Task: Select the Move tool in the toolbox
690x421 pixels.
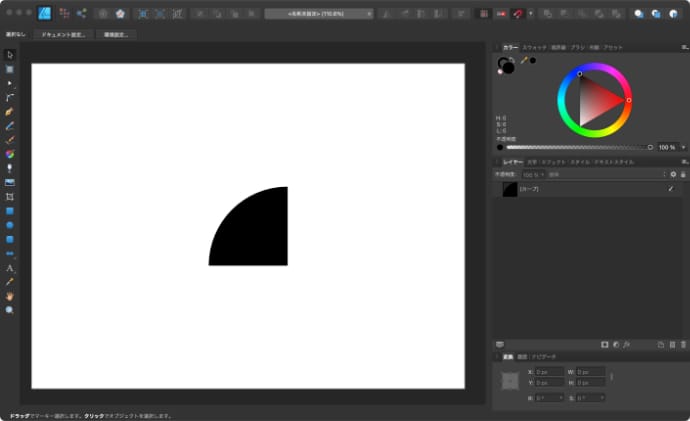Action: tap(10, 54)
